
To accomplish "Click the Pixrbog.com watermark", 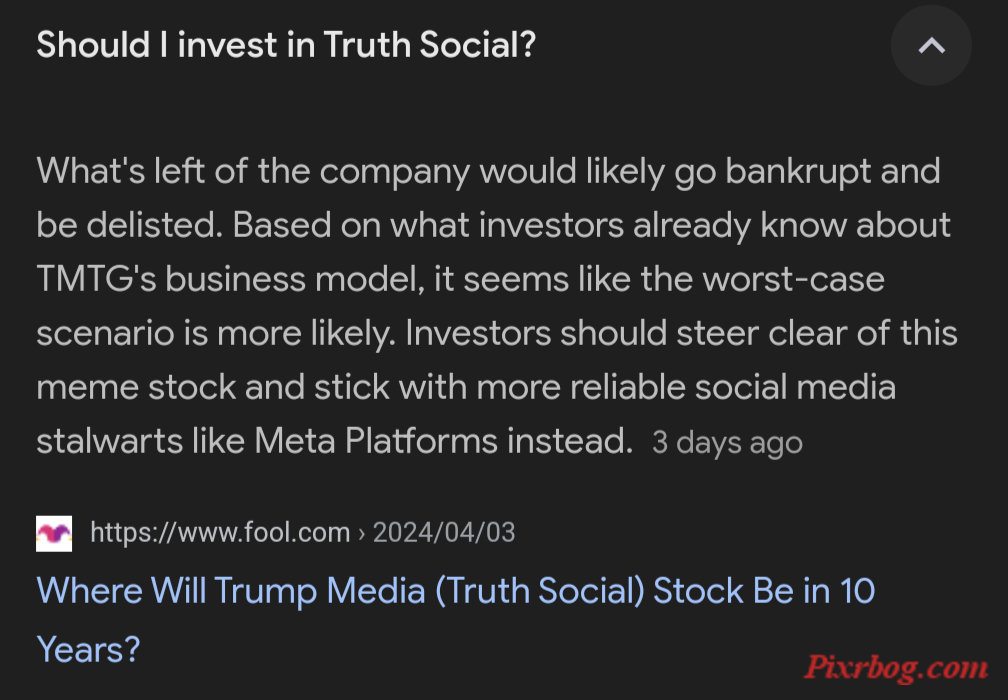I will point(896,667).
